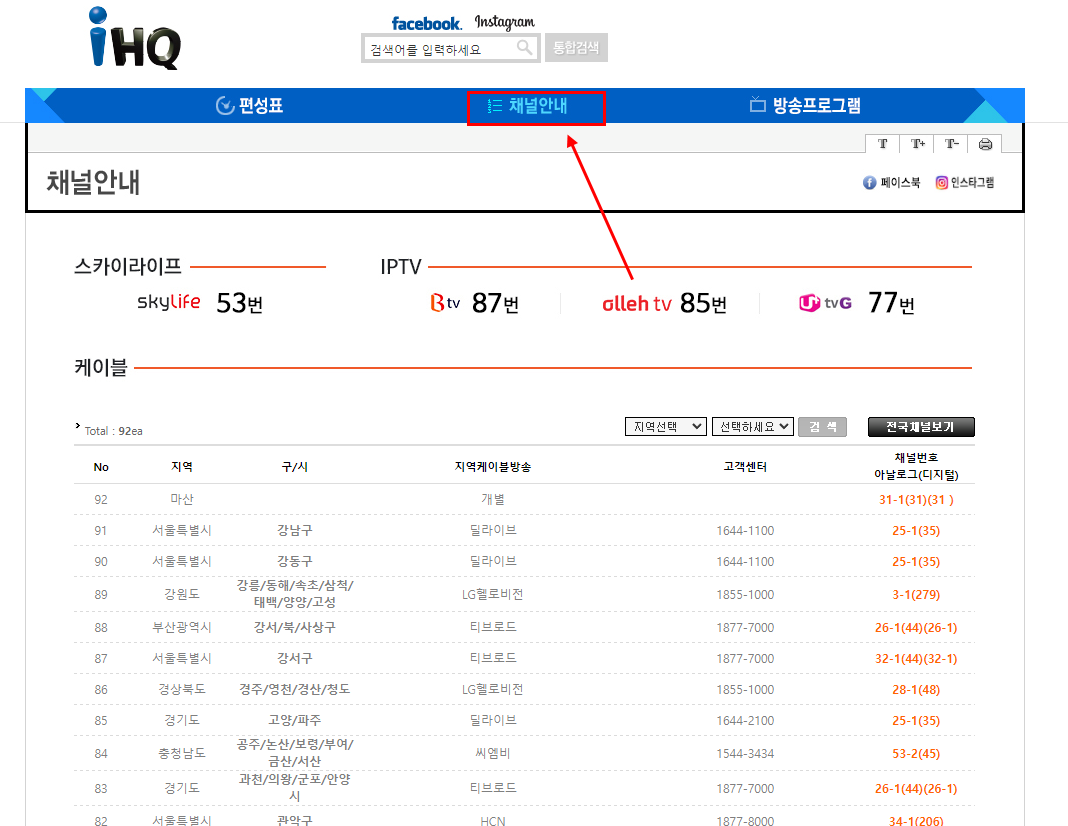Click the 고객센터 column header
The image size is (1068, 826).
(745, 466)
